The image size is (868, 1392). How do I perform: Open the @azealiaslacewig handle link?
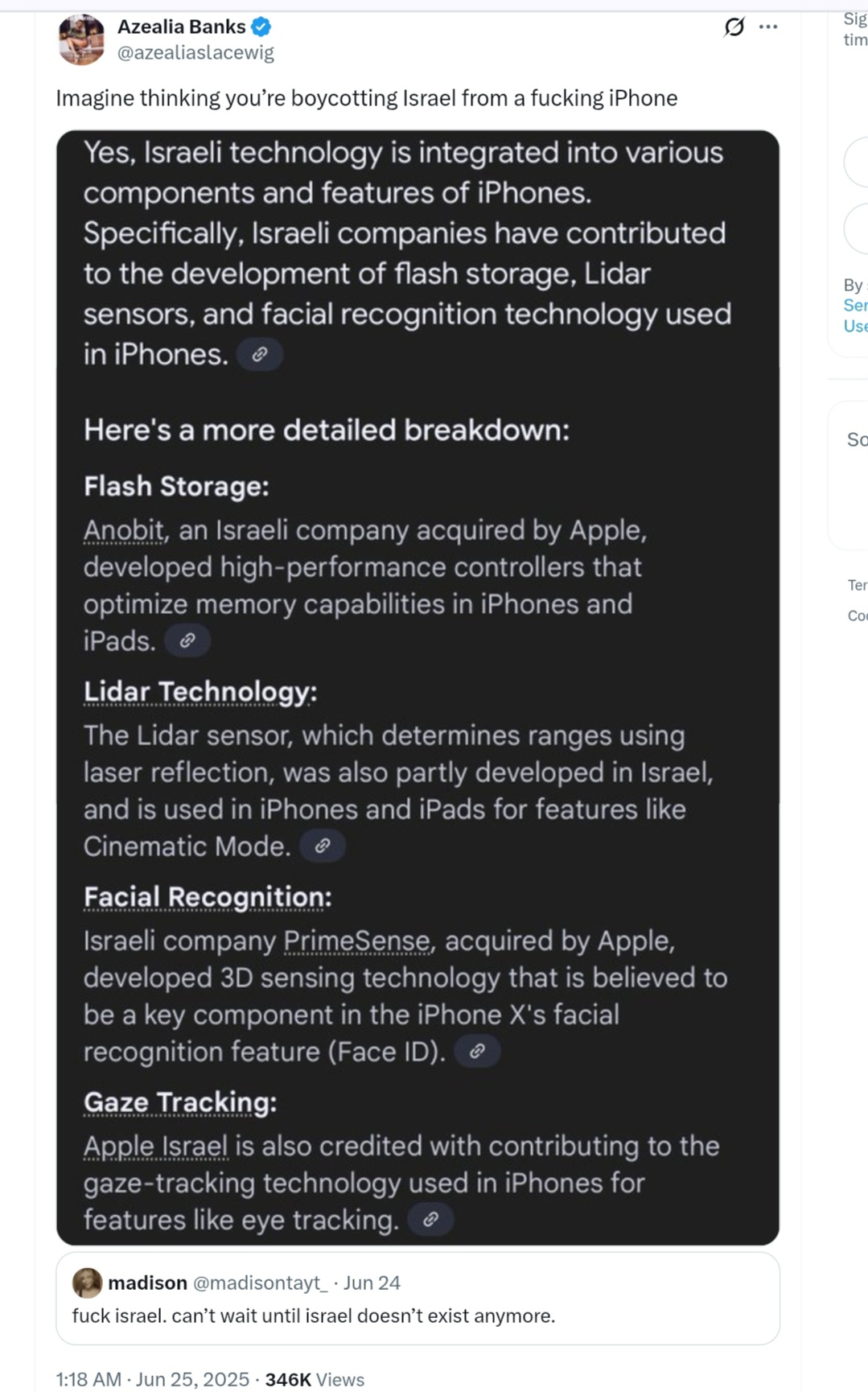tap(195, 52)
